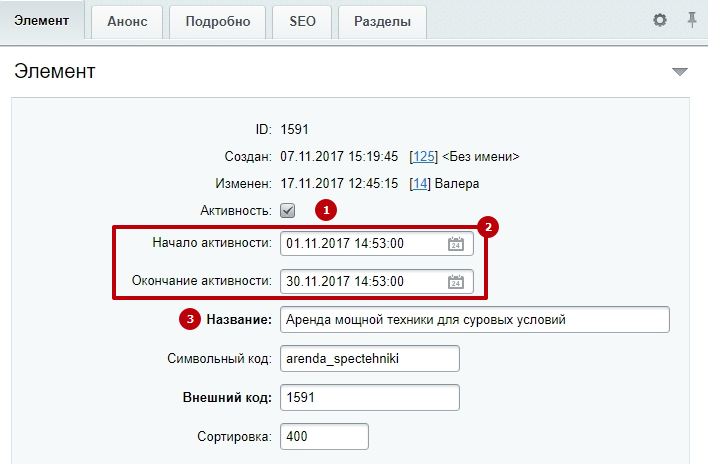Screen dimensions: 708x464
Task: Collapse the Элемент section arrow
Action: pyautogui.click(x=680, y=72)
